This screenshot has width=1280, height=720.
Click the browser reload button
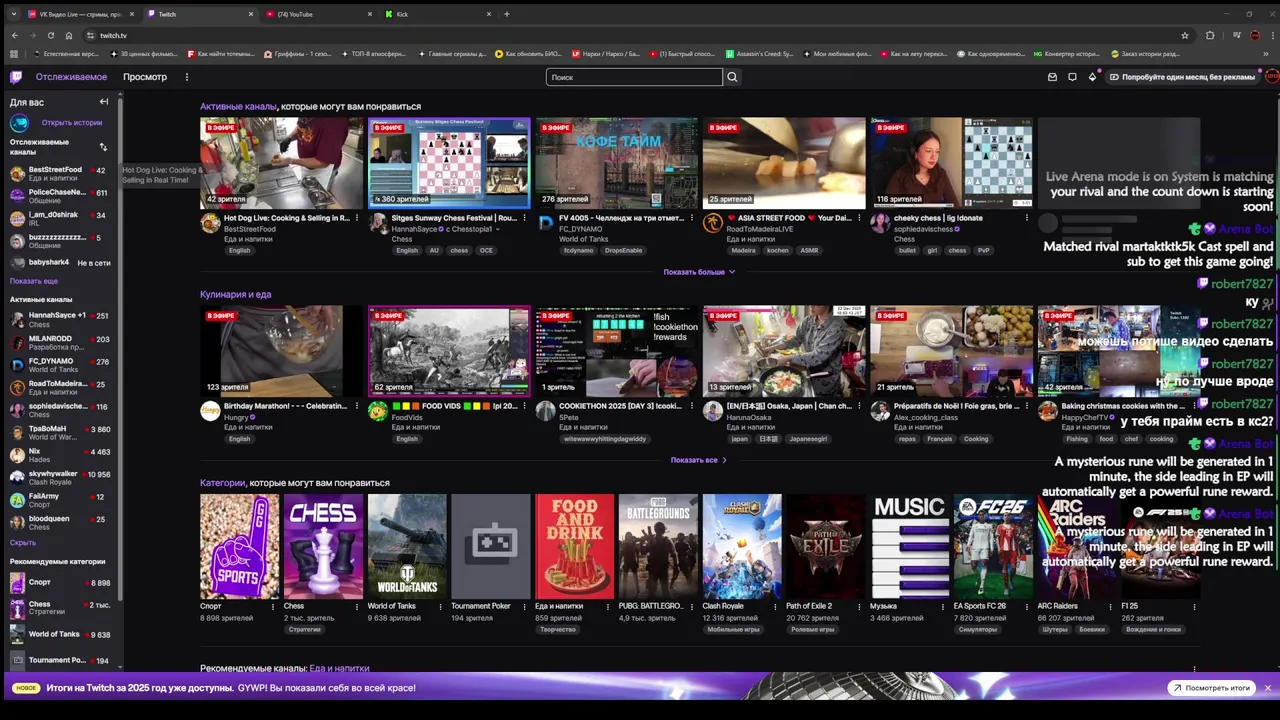tap(50, 35)
